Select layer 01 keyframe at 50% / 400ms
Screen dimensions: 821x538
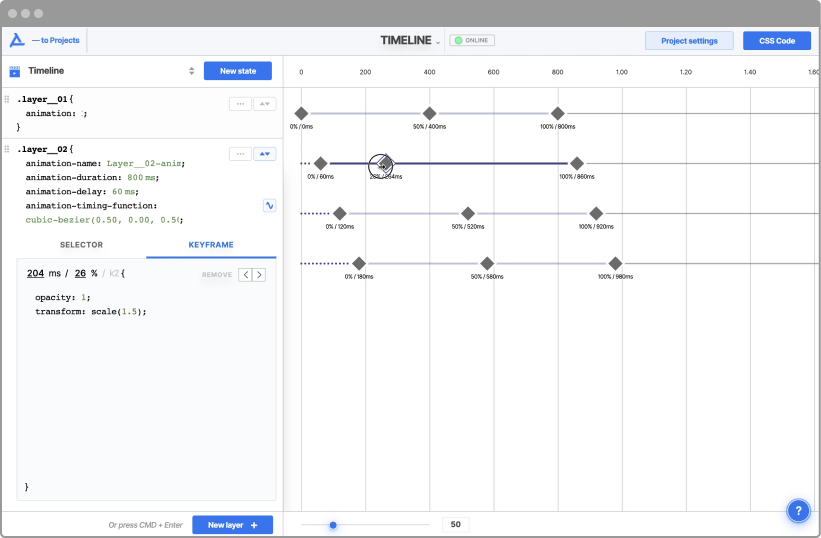coord(429,113)
